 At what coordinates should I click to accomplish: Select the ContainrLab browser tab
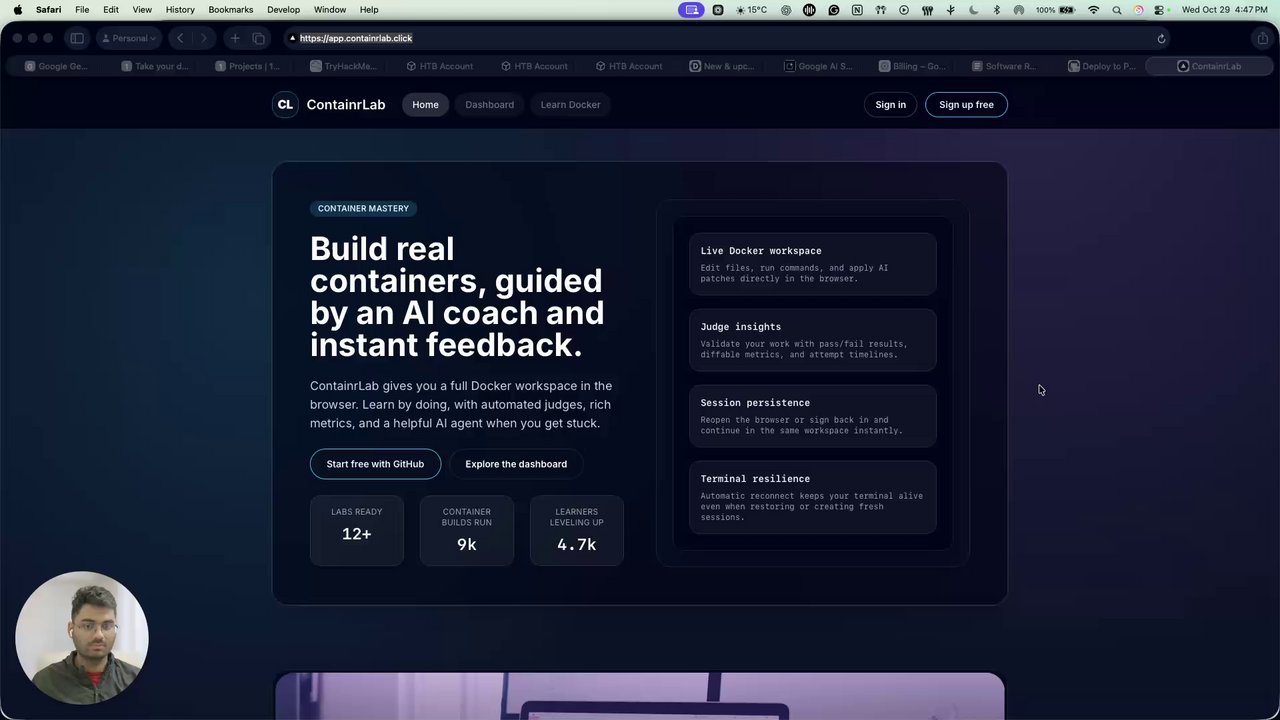(1209, 66)
